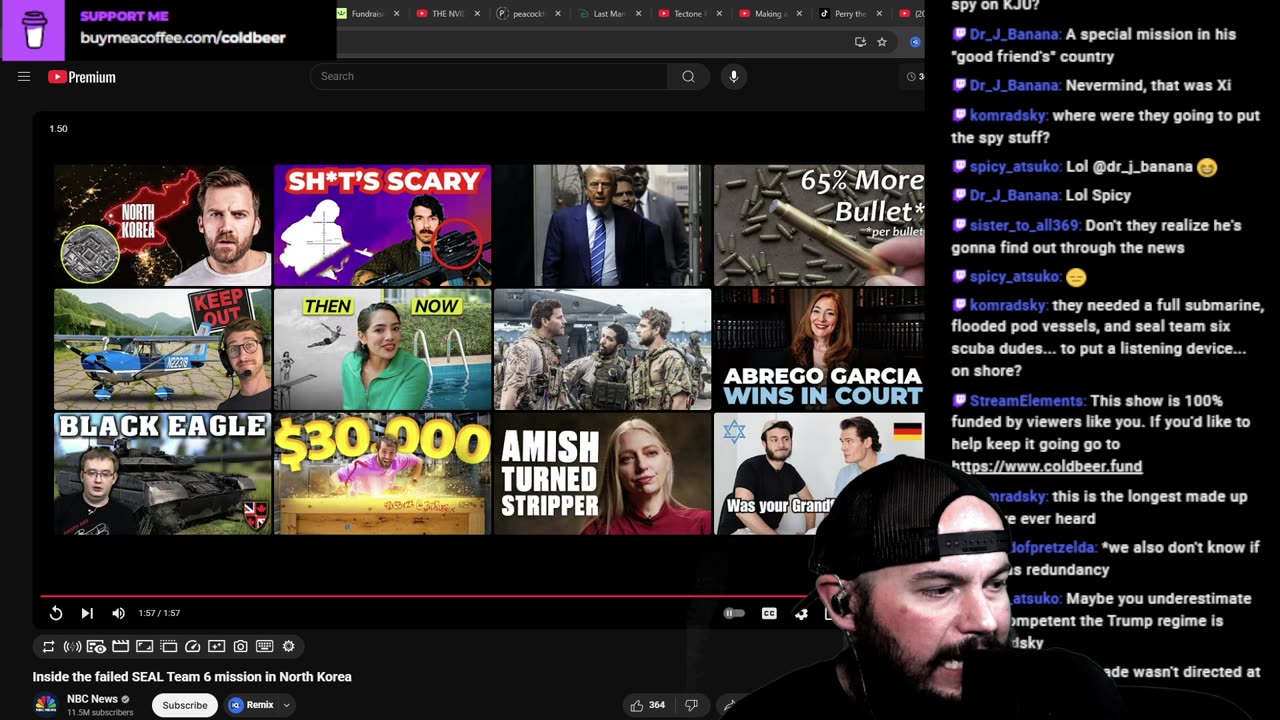Subscribe to NBC News channel

point(185,705)
